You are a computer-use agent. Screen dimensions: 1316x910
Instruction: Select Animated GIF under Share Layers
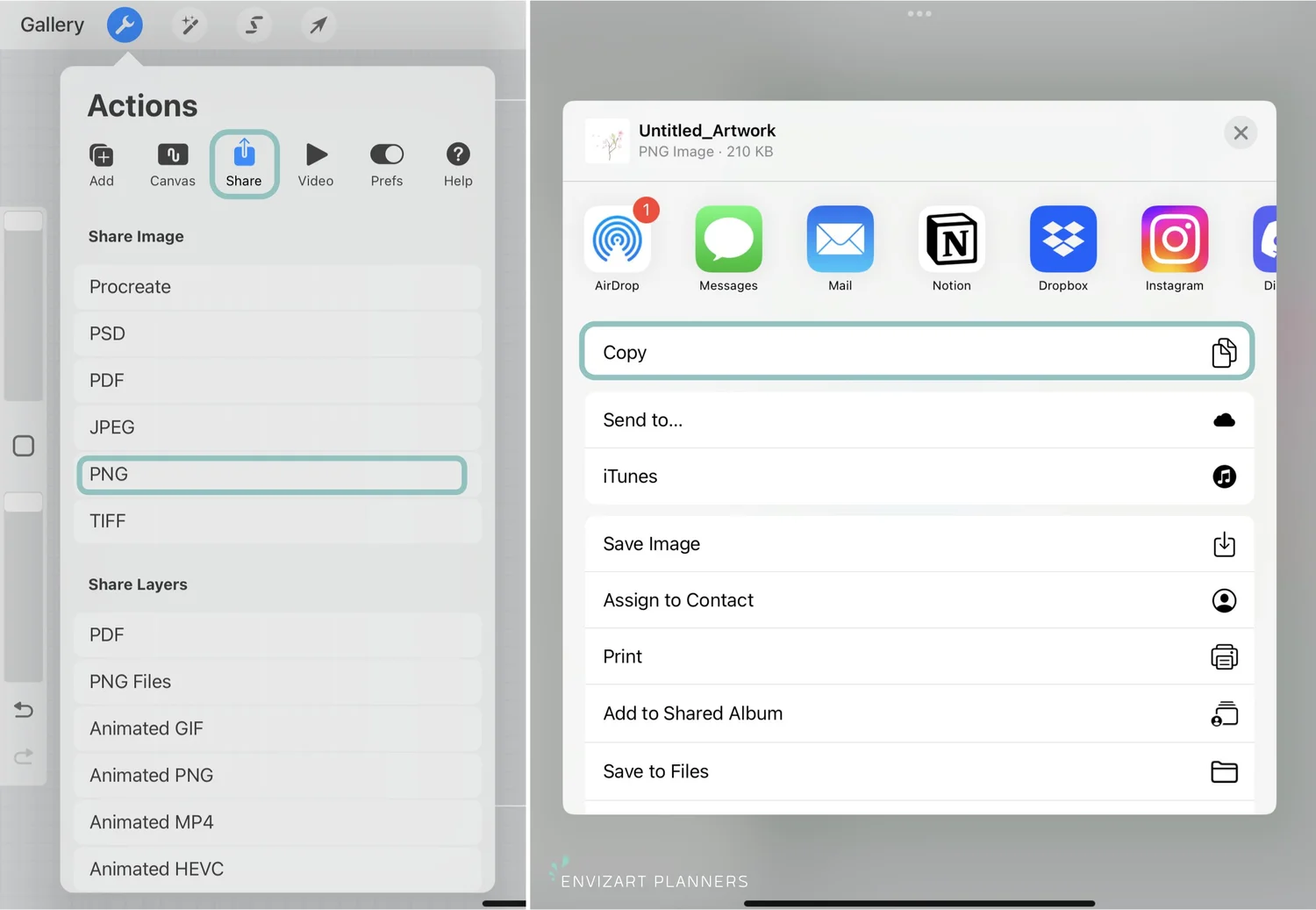pos(276,727)
